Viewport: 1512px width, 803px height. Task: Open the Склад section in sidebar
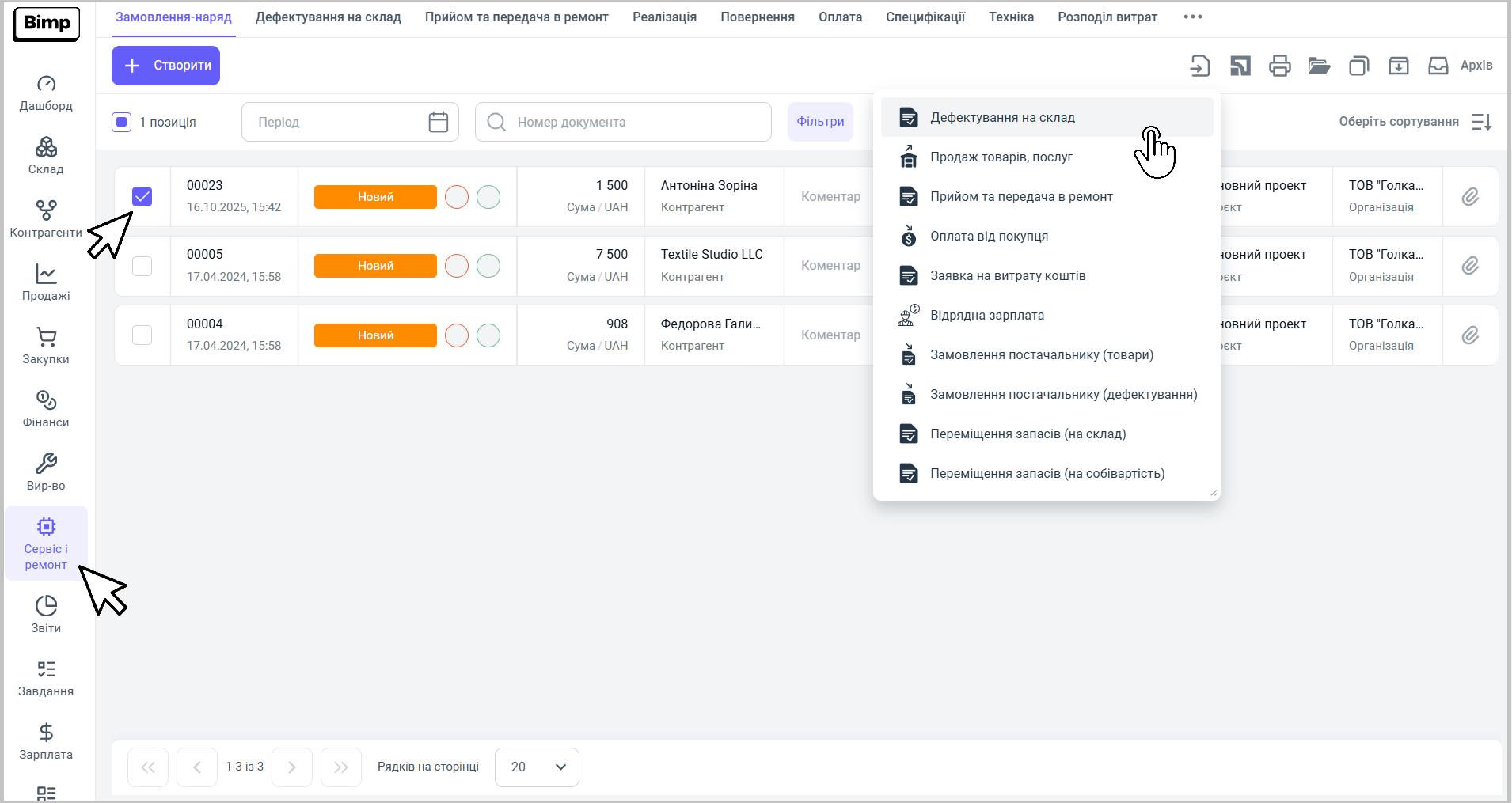(46, 155)
